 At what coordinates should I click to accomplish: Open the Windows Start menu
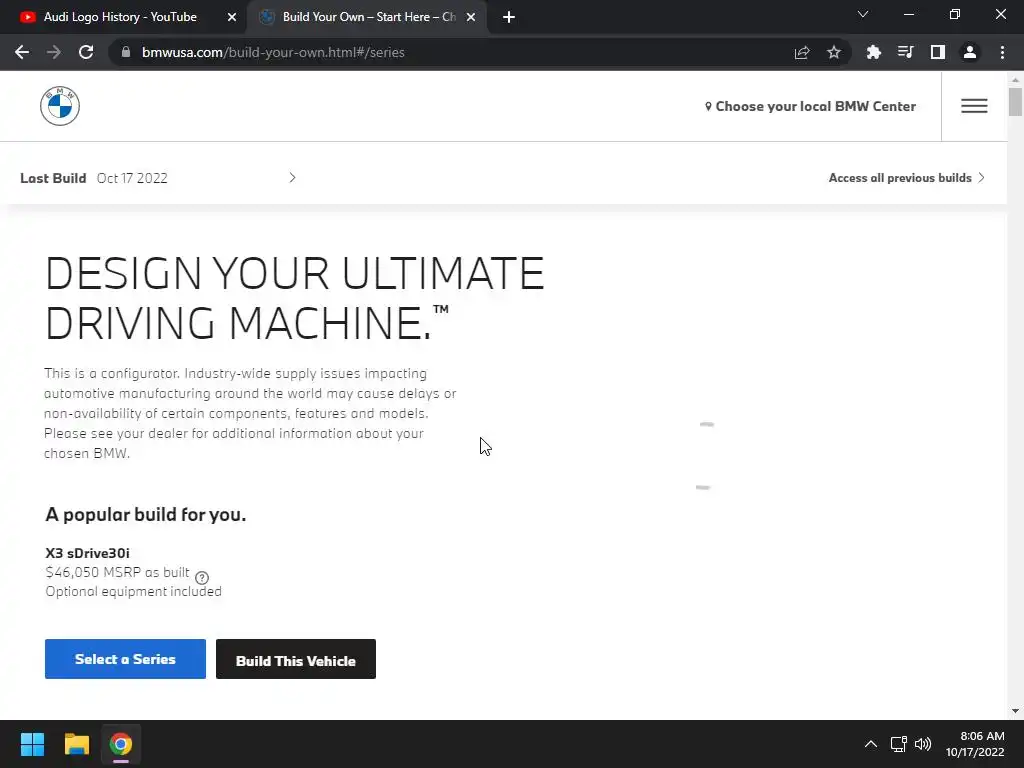[x=32, y=744]
